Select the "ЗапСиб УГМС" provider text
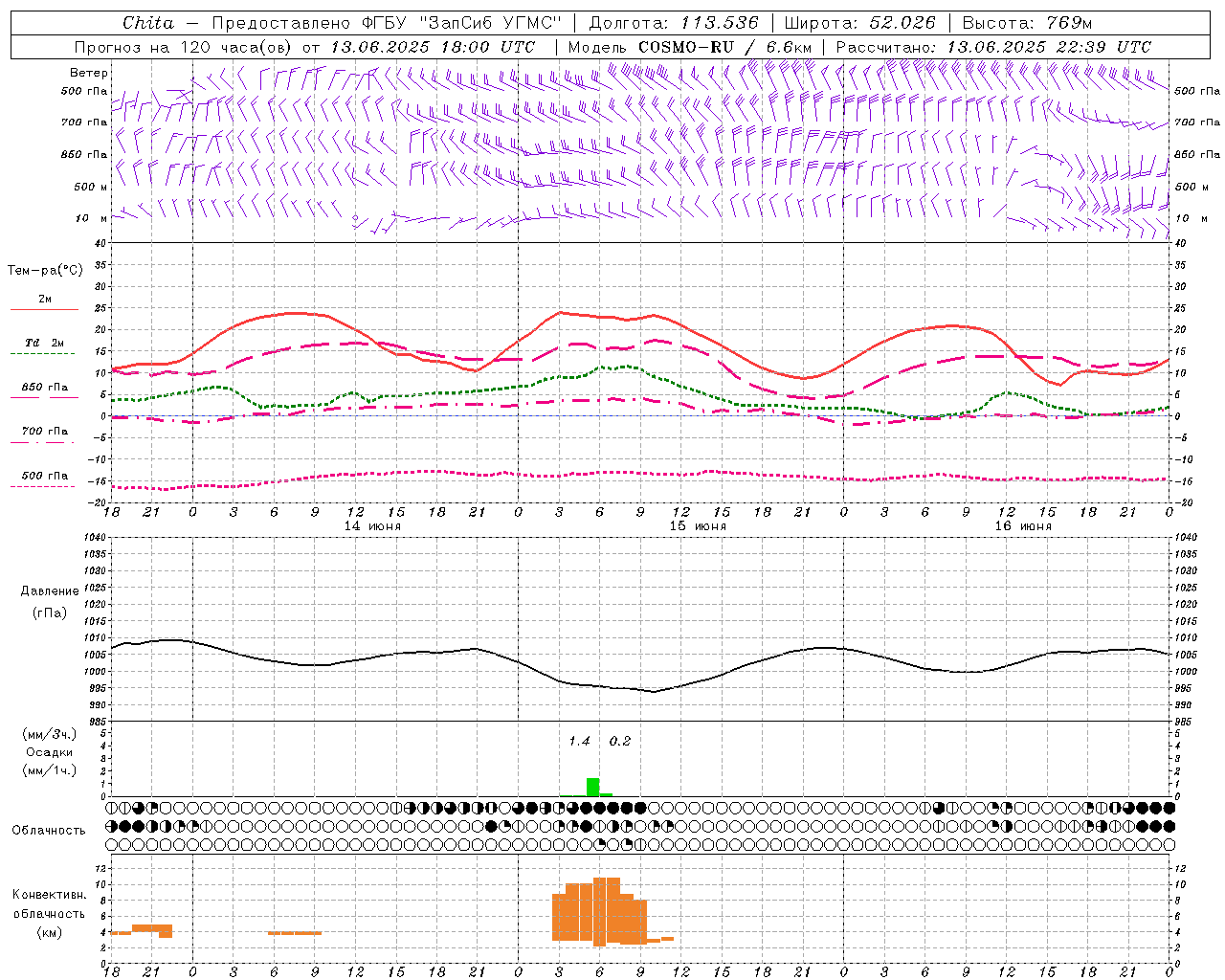 coord(492,23)
